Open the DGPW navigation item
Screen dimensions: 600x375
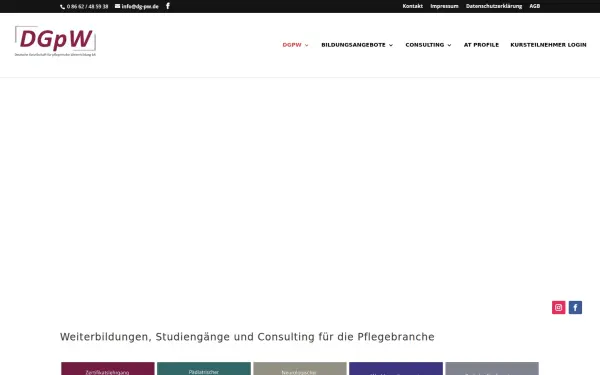(292, 45)
